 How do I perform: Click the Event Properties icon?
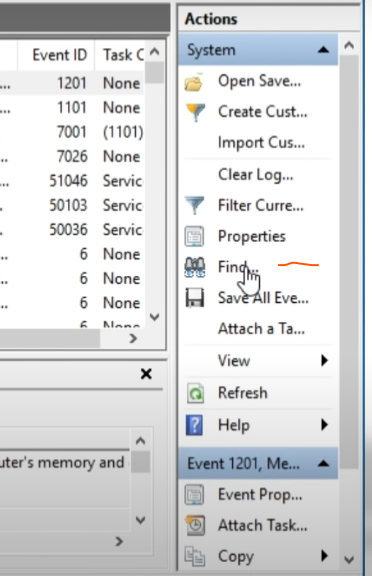click(x=194, y=495)
